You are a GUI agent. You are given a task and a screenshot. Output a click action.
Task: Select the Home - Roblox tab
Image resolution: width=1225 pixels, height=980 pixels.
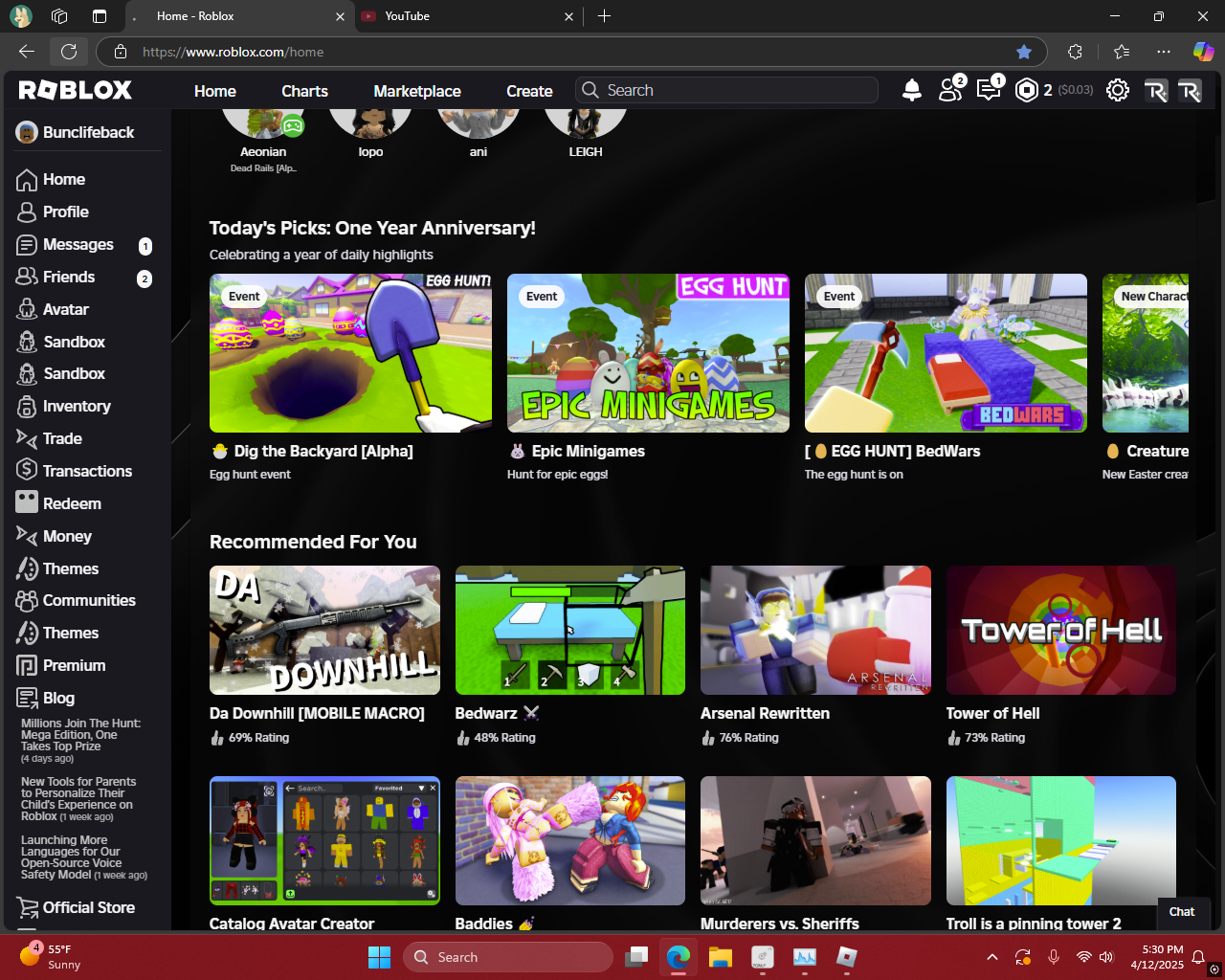point(239,16)
